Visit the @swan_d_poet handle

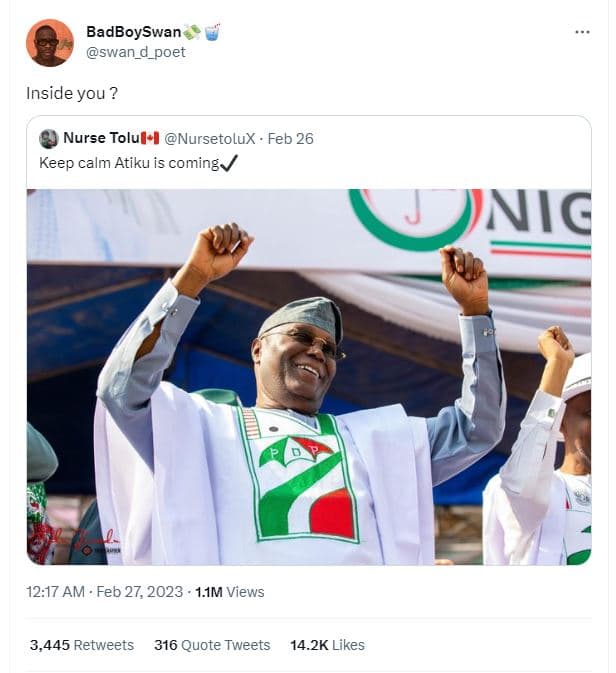coord(136,52)
